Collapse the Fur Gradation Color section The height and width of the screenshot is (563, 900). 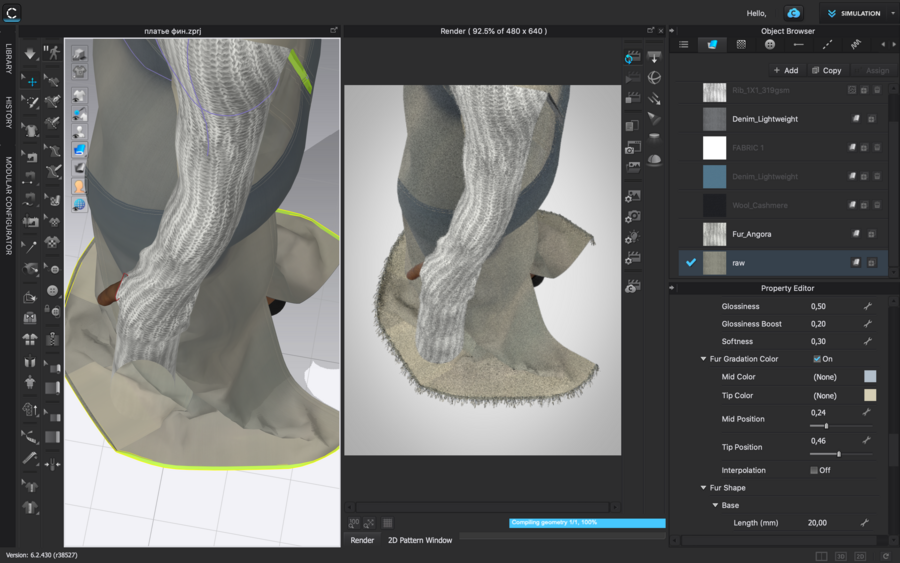[703, 359]
